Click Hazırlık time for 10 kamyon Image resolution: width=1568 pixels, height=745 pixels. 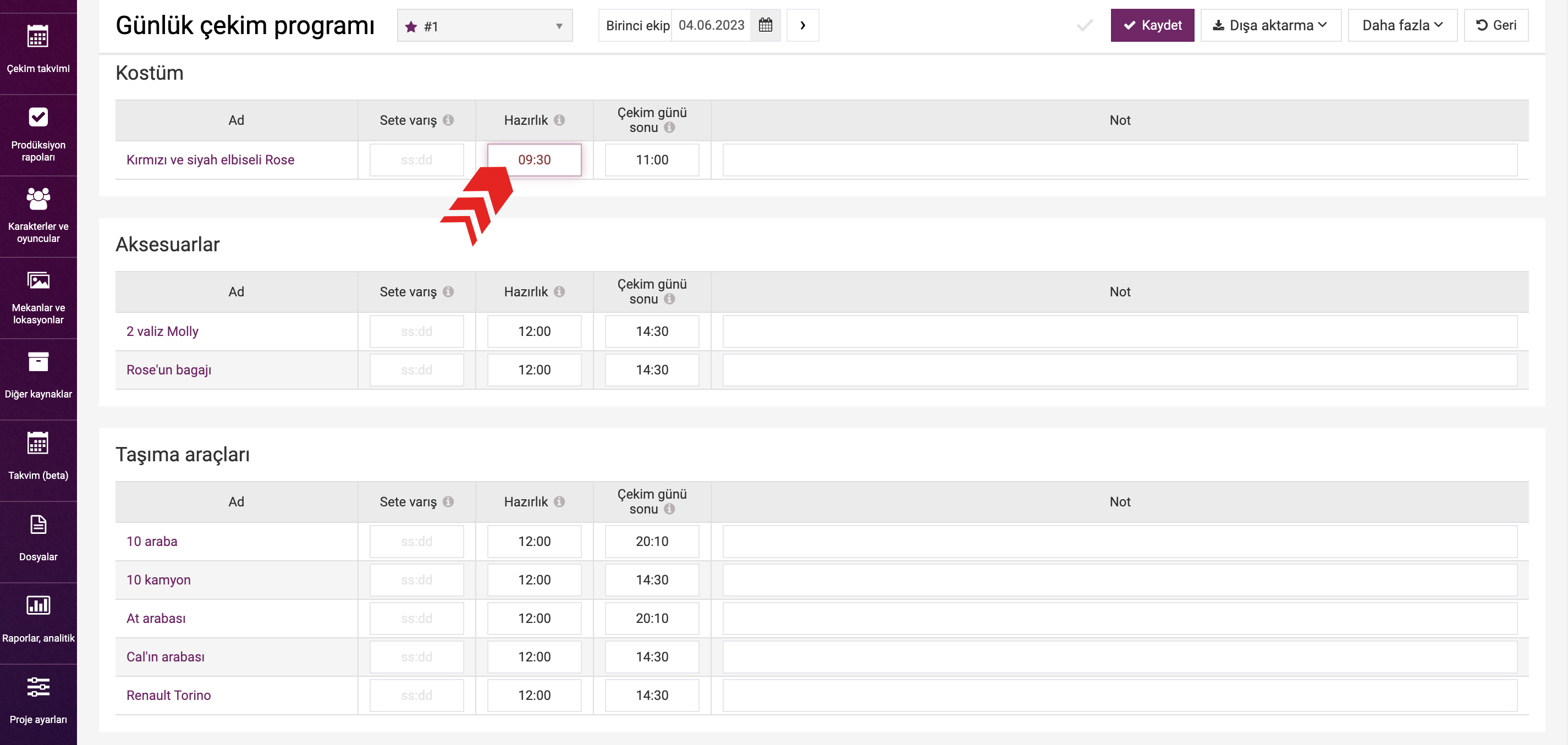[535, 580]
